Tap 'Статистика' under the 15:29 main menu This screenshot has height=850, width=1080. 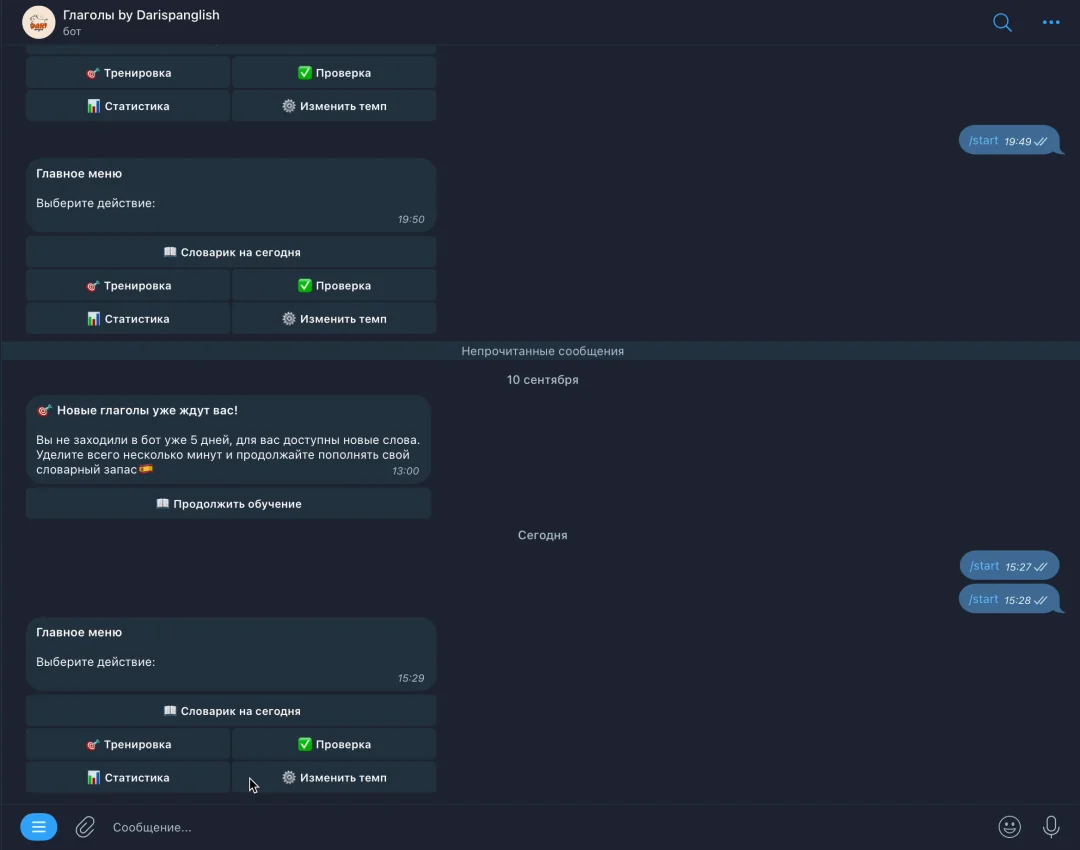128,778
